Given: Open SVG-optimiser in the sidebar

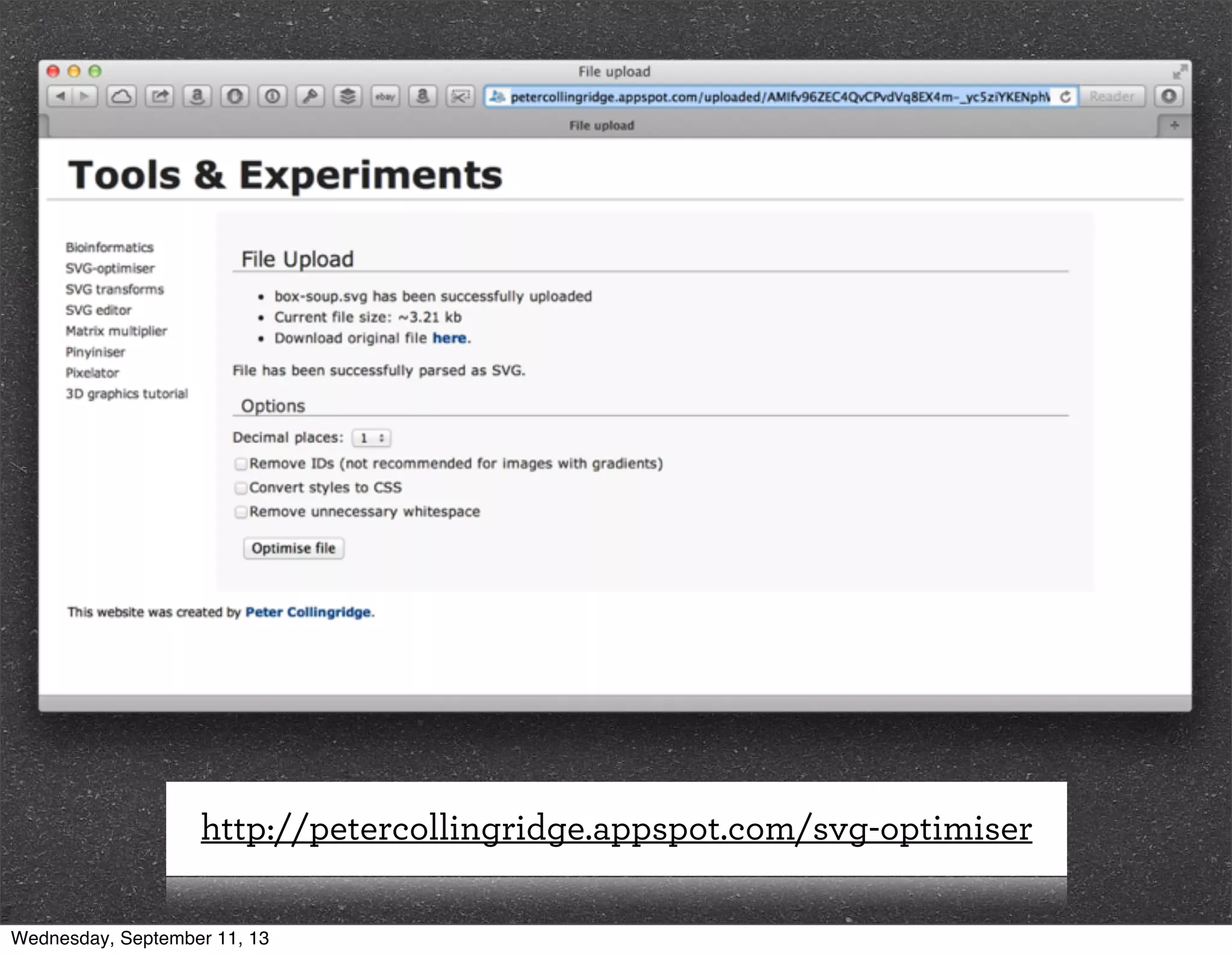Looking at the screenshot, I should point(110,268).
